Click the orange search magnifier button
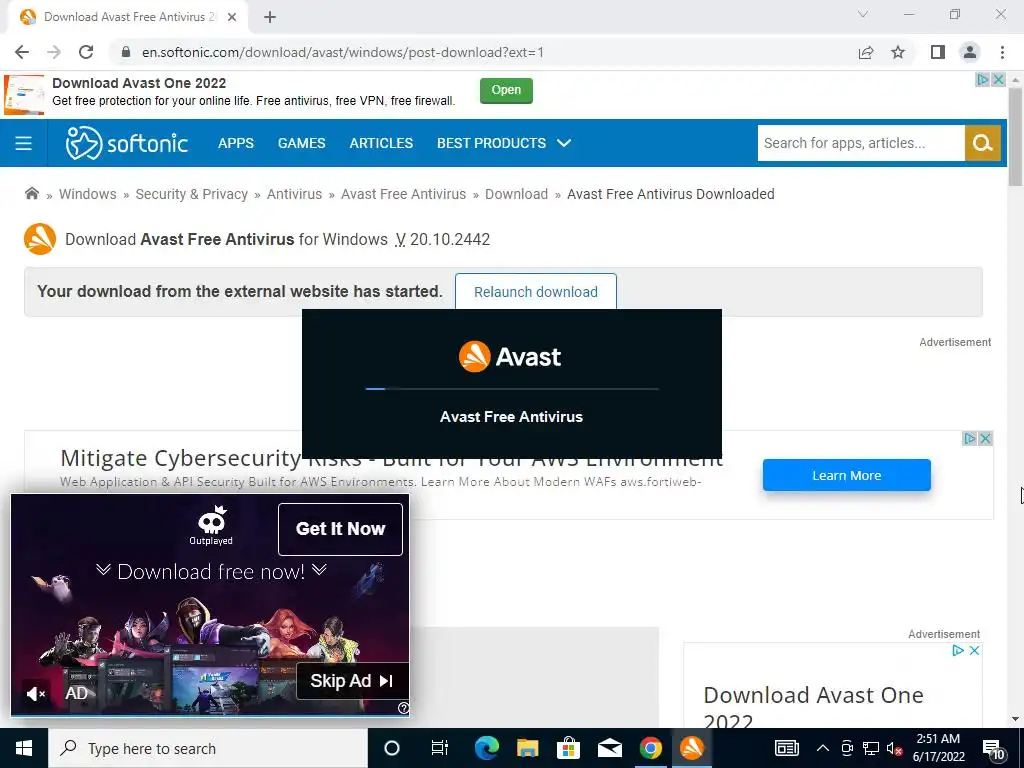 coord(982,143)
